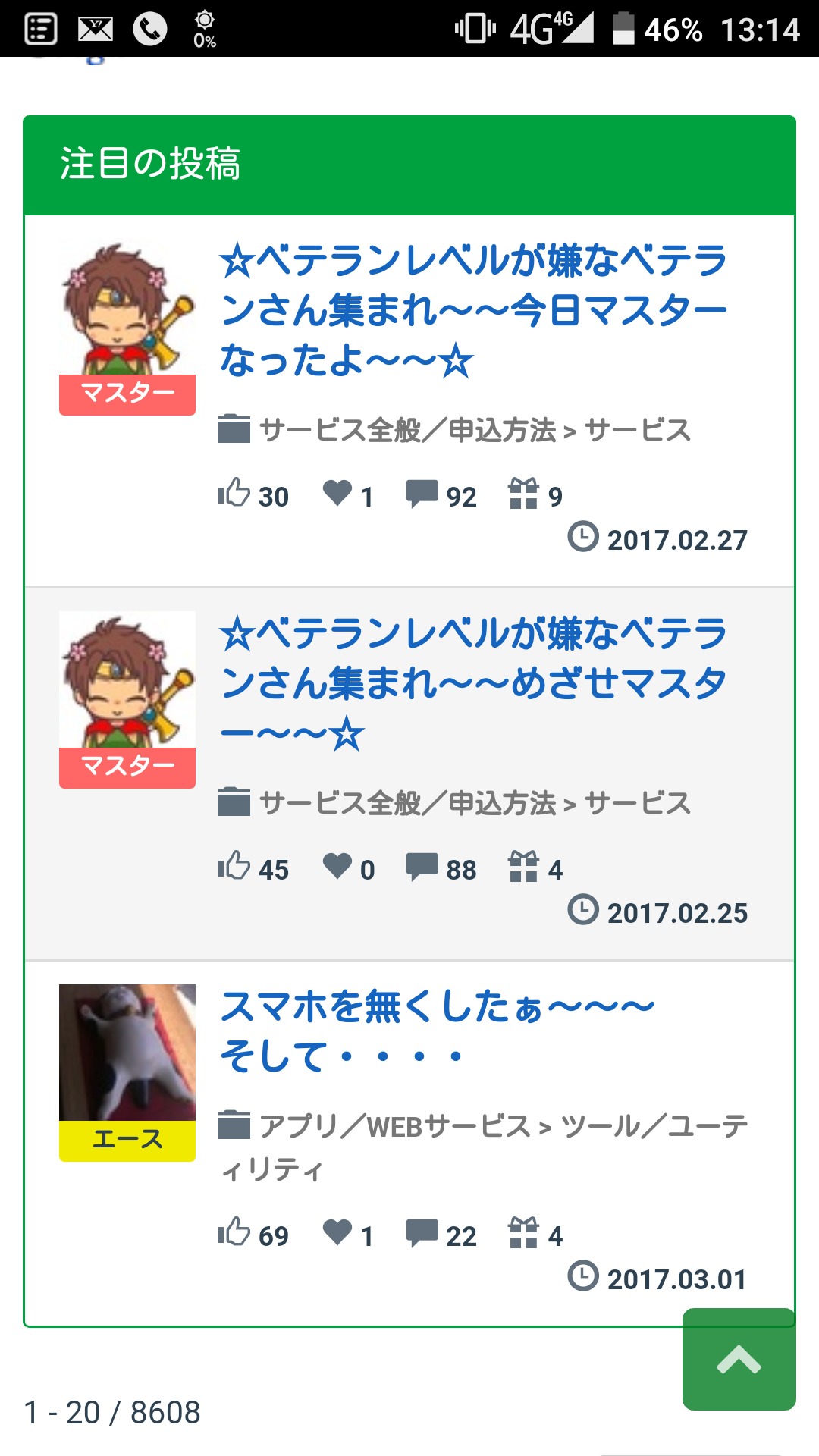This screenshot has height=1456, width=819.
Task: Tap the gift icon showing 9
Action: pyautogui.click(x=523, y=493)
